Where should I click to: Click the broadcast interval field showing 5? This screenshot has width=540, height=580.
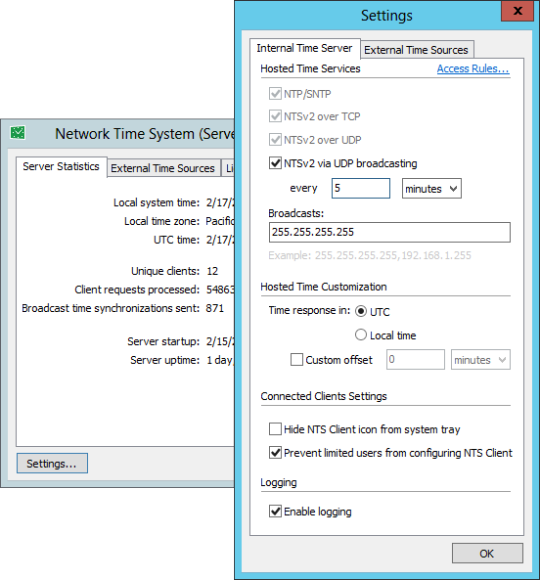point(361,188)
